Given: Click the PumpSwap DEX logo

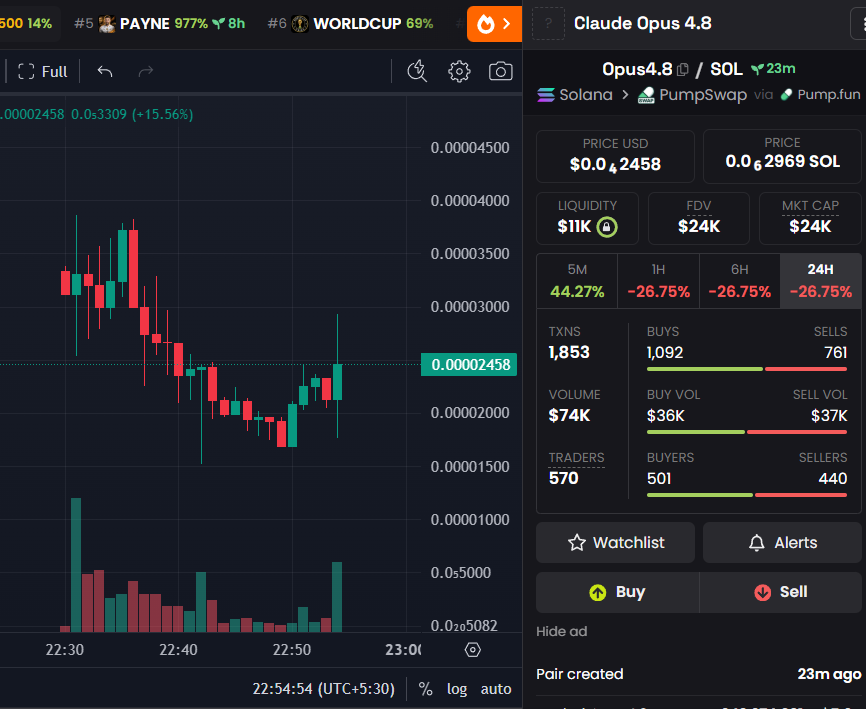Looking at the screenshot, I should click(x=646, y=95).
